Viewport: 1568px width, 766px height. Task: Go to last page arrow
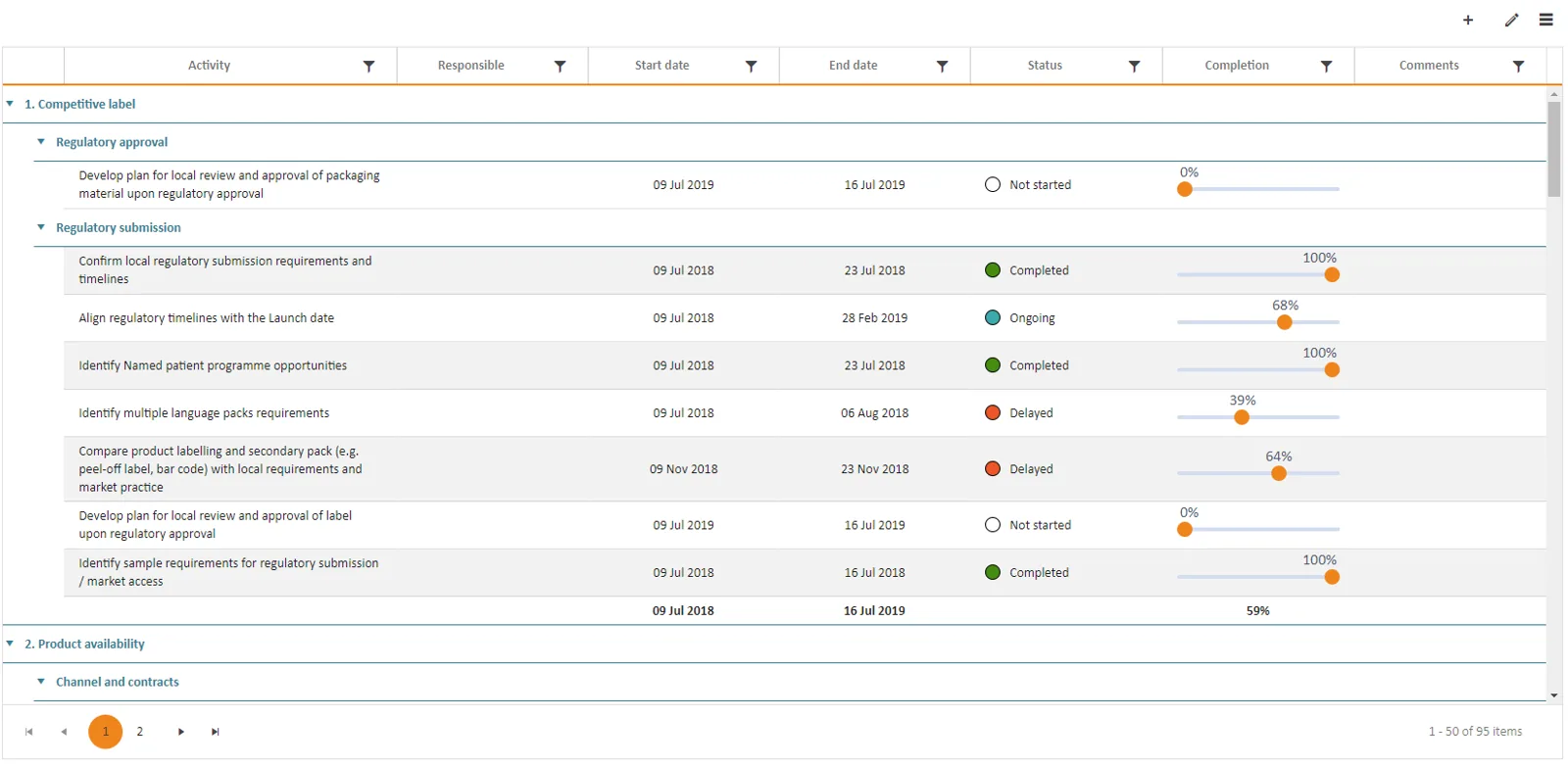coord(216,732)
